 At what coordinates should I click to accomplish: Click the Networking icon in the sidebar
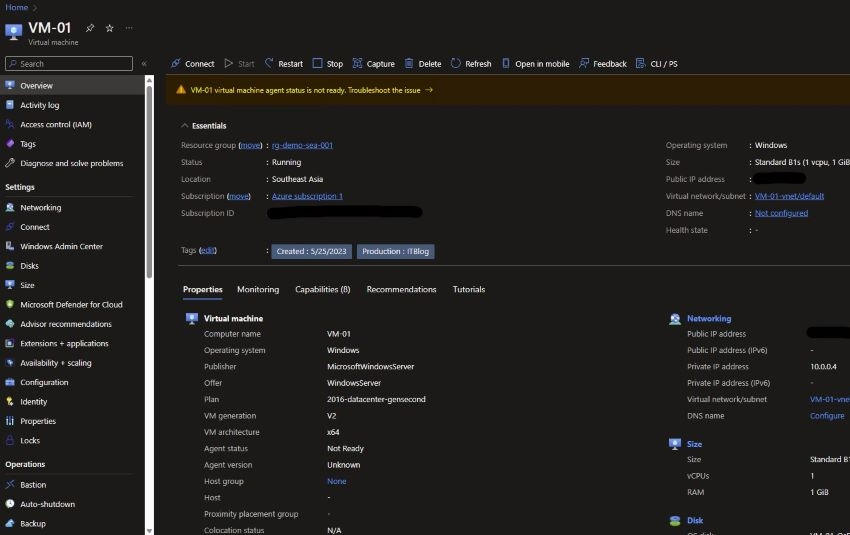(x=10, y=207)
